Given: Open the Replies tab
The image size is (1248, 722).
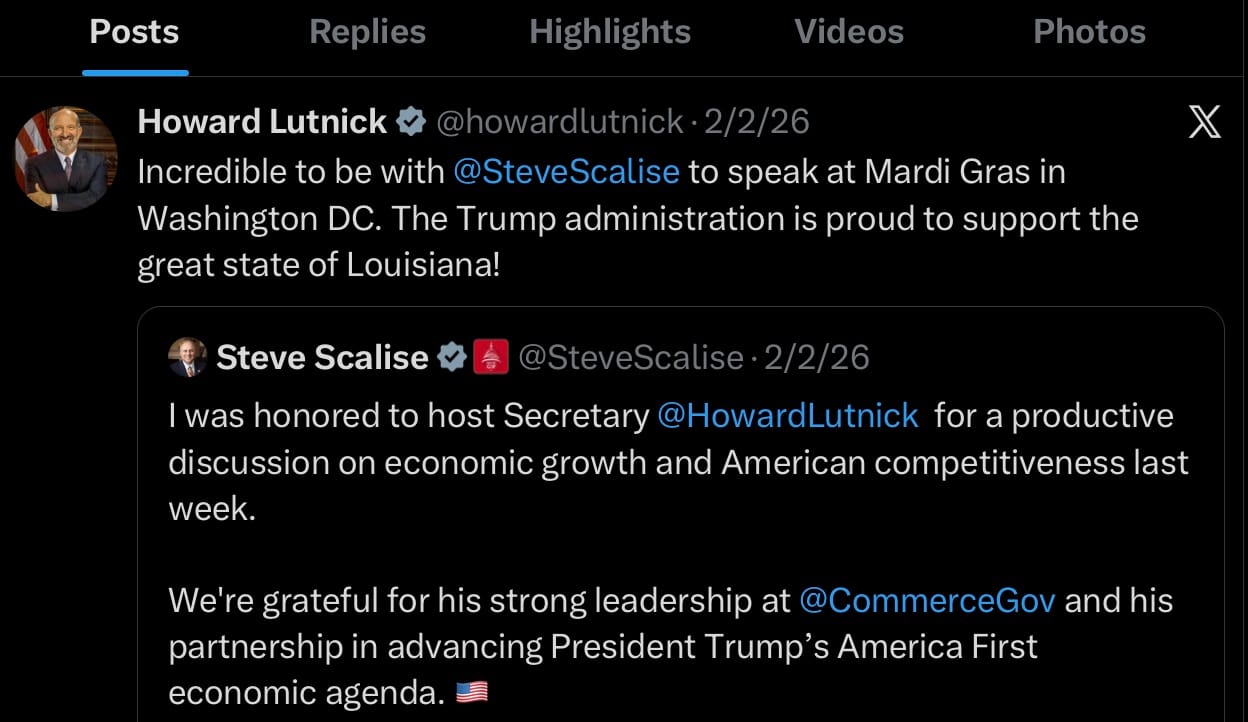Looking at the screenshot, I should click(367, 32).
